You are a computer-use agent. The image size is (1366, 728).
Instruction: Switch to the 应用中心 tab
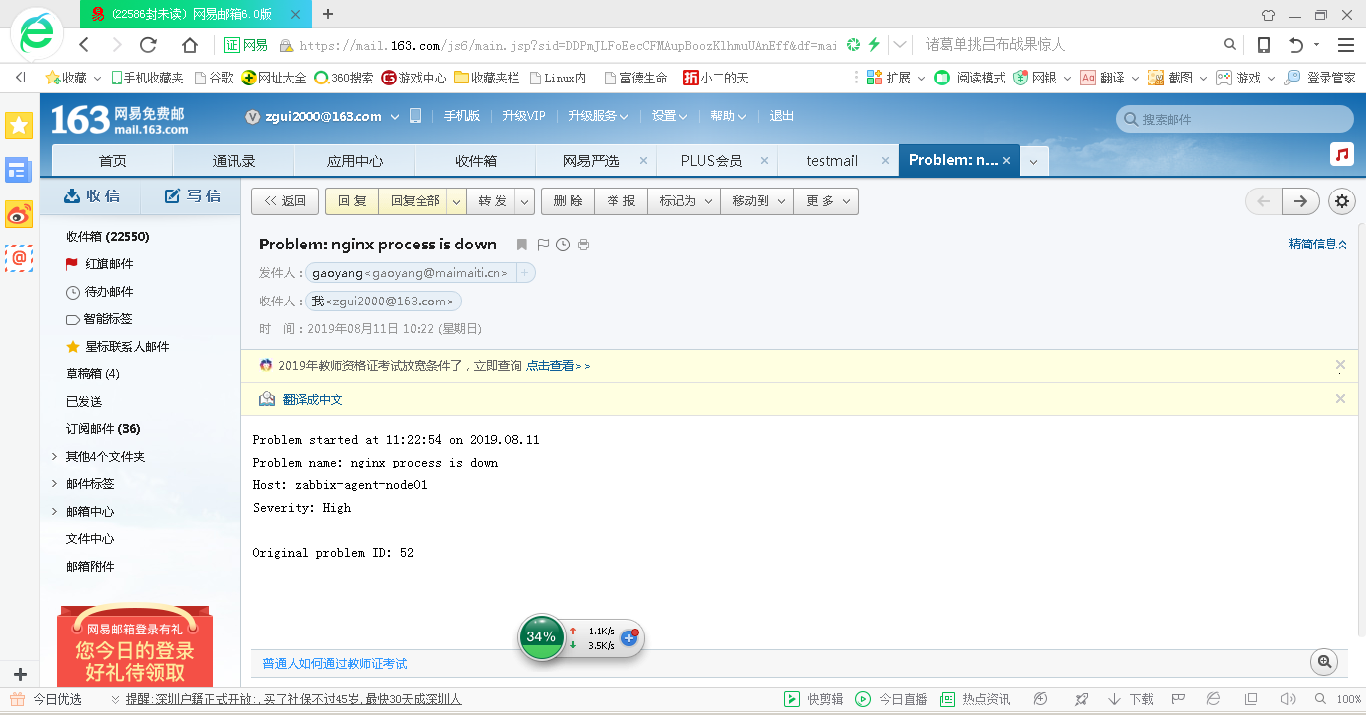[355, 161]
